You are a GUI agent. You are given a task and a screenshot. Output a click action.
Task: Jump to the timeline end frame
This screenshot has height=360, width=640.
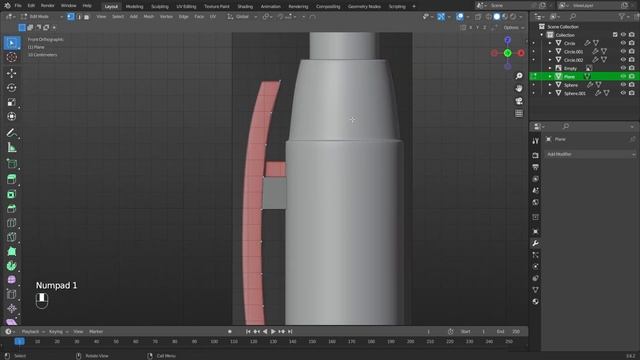pos(290,332)
